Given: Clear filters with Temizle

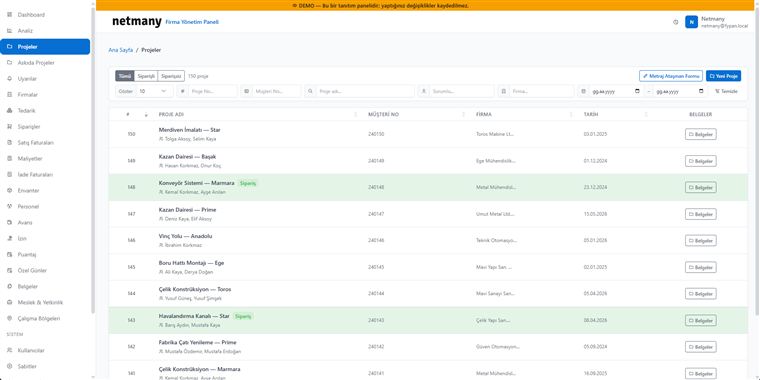Looking at the screenshot, I should coord(726,91).
